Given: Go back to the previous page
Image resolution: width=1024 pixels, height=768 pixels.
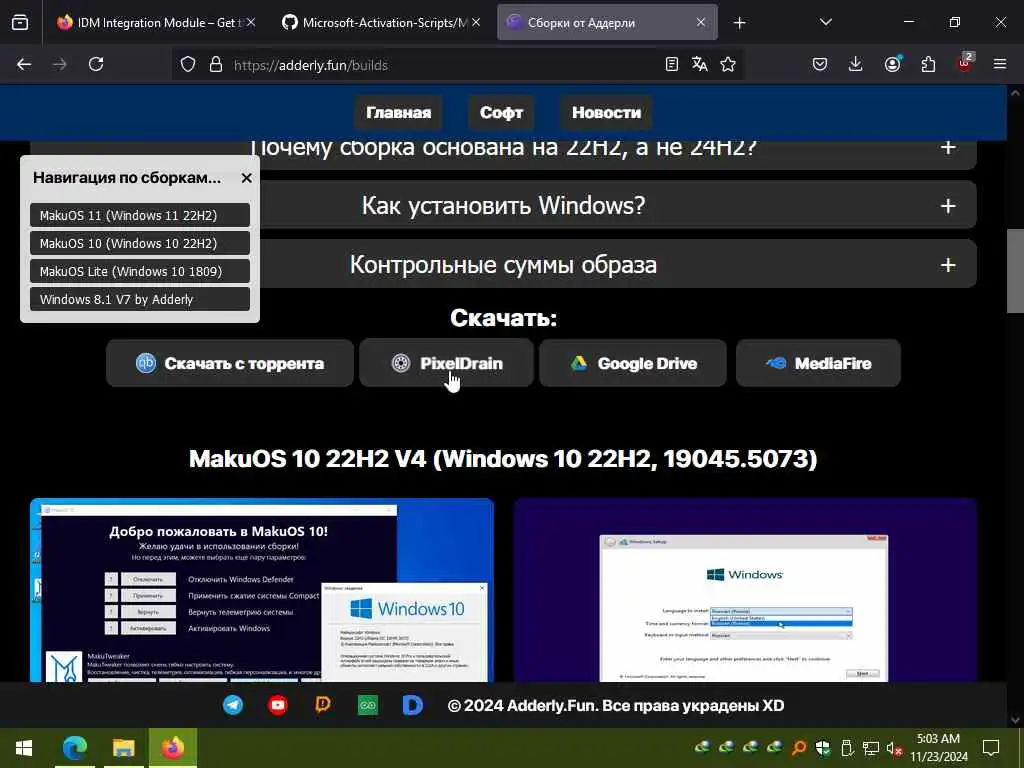Looking at the screenshot, I should pos(24,64).
